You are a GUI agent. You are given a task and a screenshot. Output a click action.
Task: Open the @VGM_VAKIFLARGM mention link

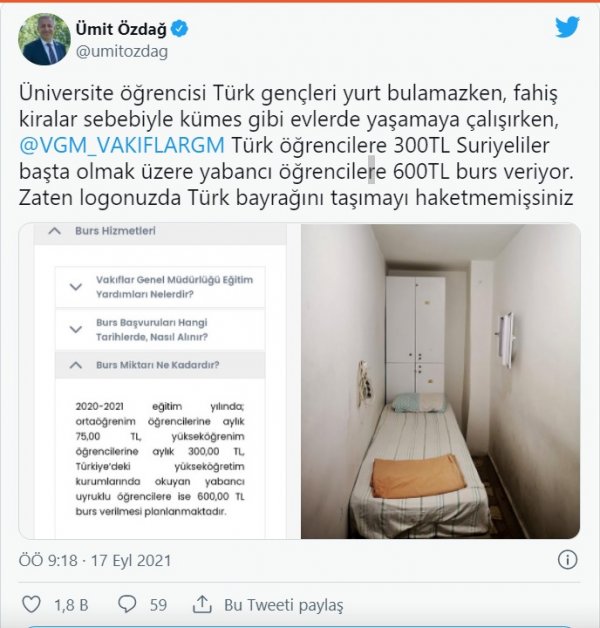122,145
